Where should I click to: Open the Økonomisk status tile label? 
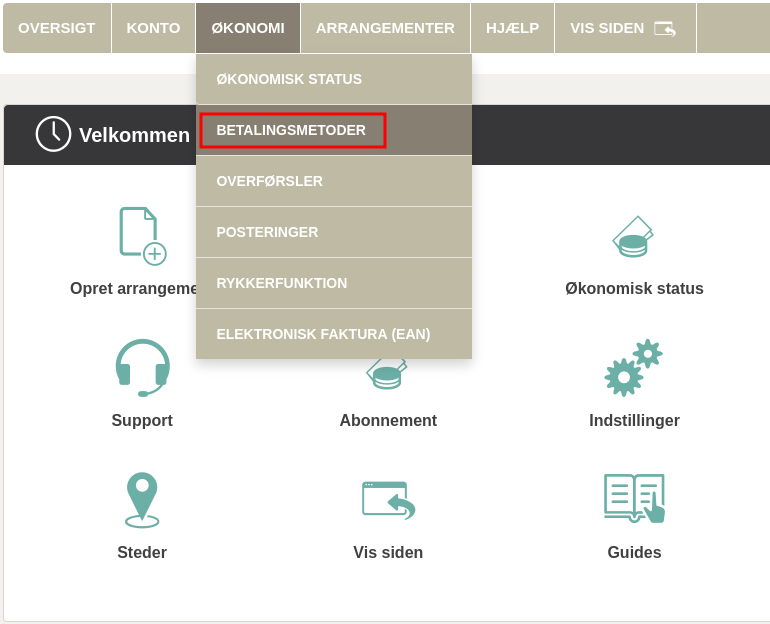pos(634,288)
